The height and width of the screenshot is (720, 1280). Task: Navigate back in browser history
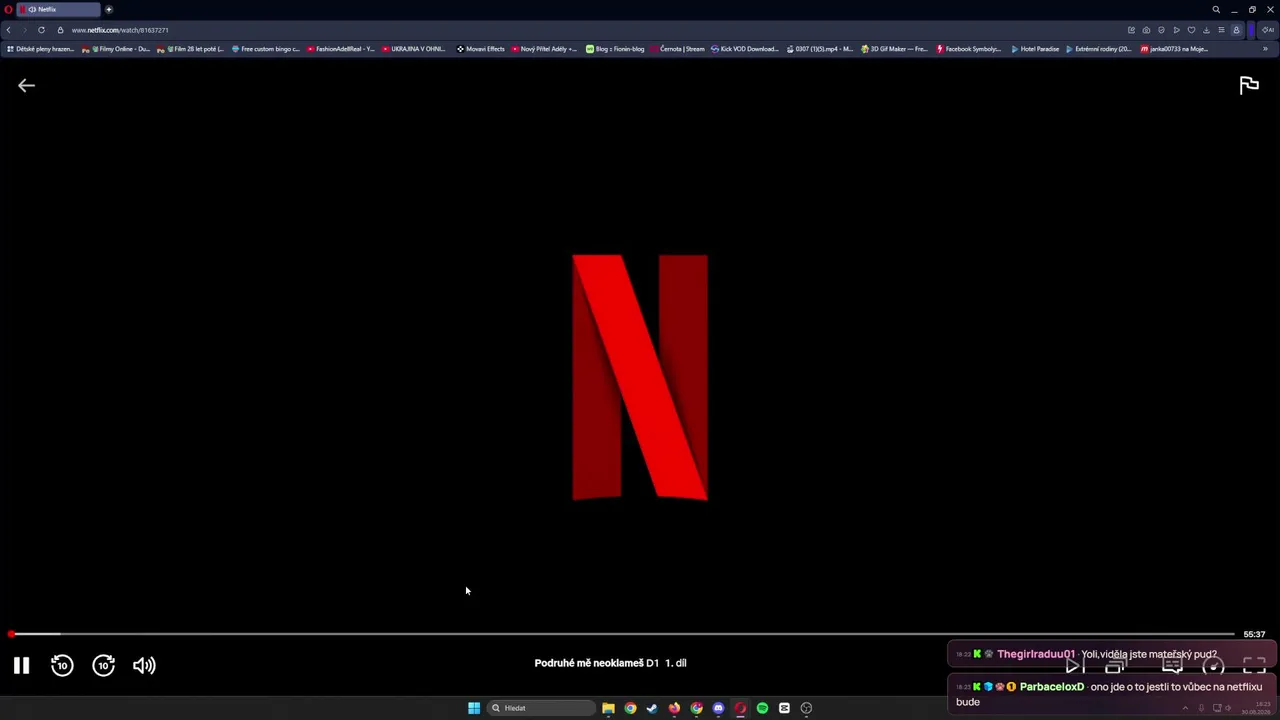9,30
